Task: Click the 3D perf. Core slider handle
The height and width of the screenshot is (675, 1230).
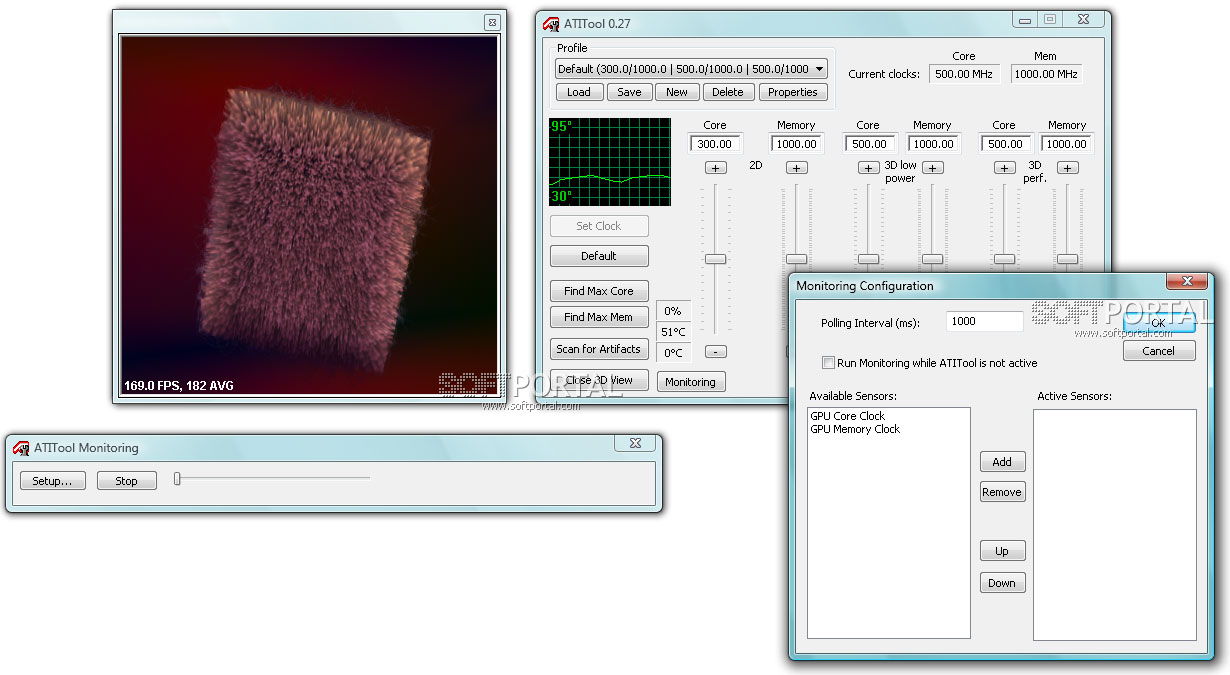Action: click(1004, 258)
